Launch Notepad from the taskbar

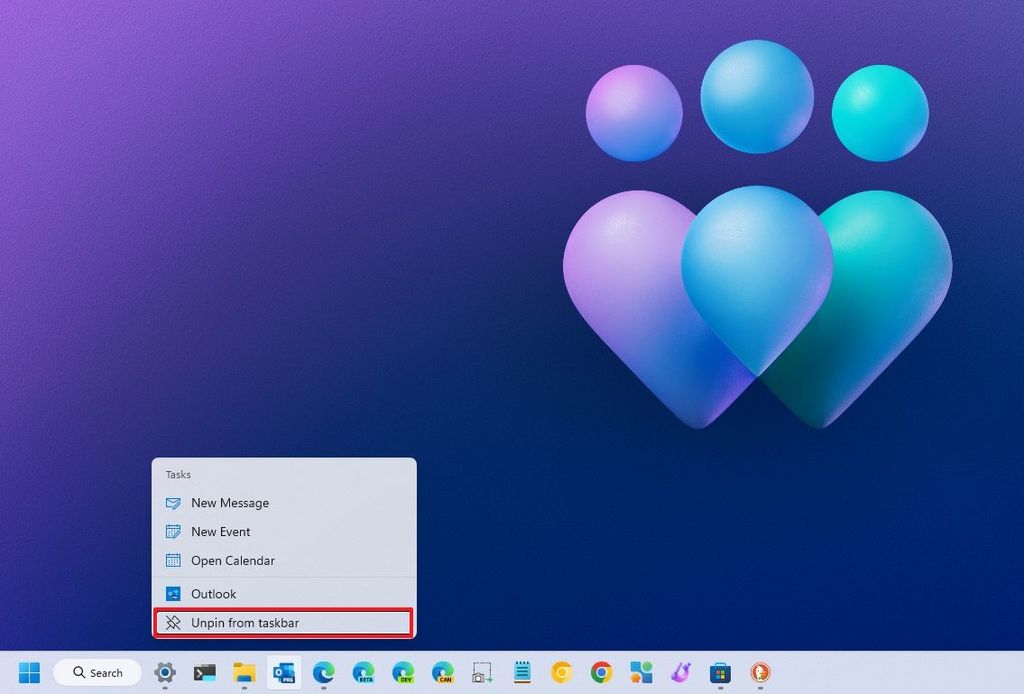pos(521,673)
